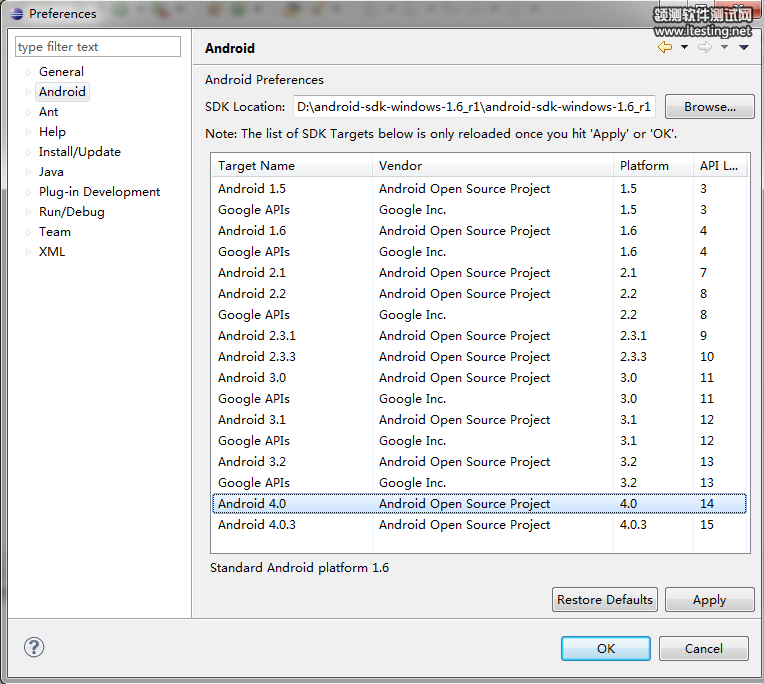Open the Ant preferences category
764x684 pixels.
tap(49, 112)
